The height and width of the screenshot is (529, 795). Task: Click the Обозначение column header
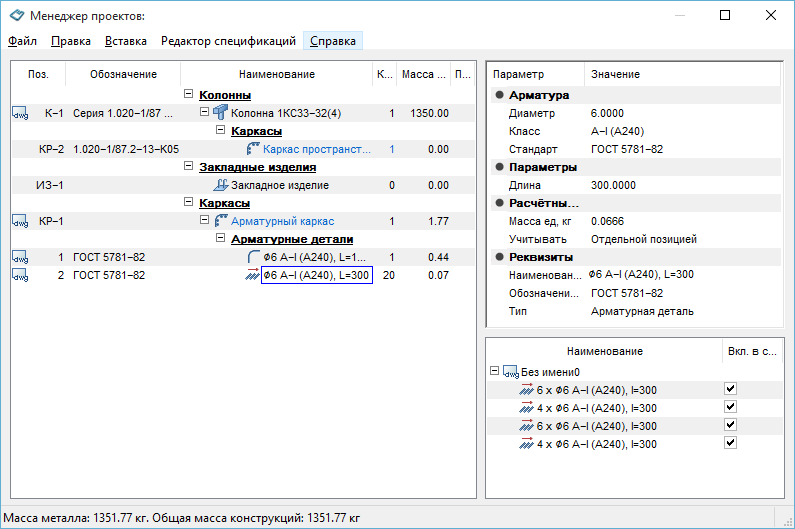tap(123, 75)
